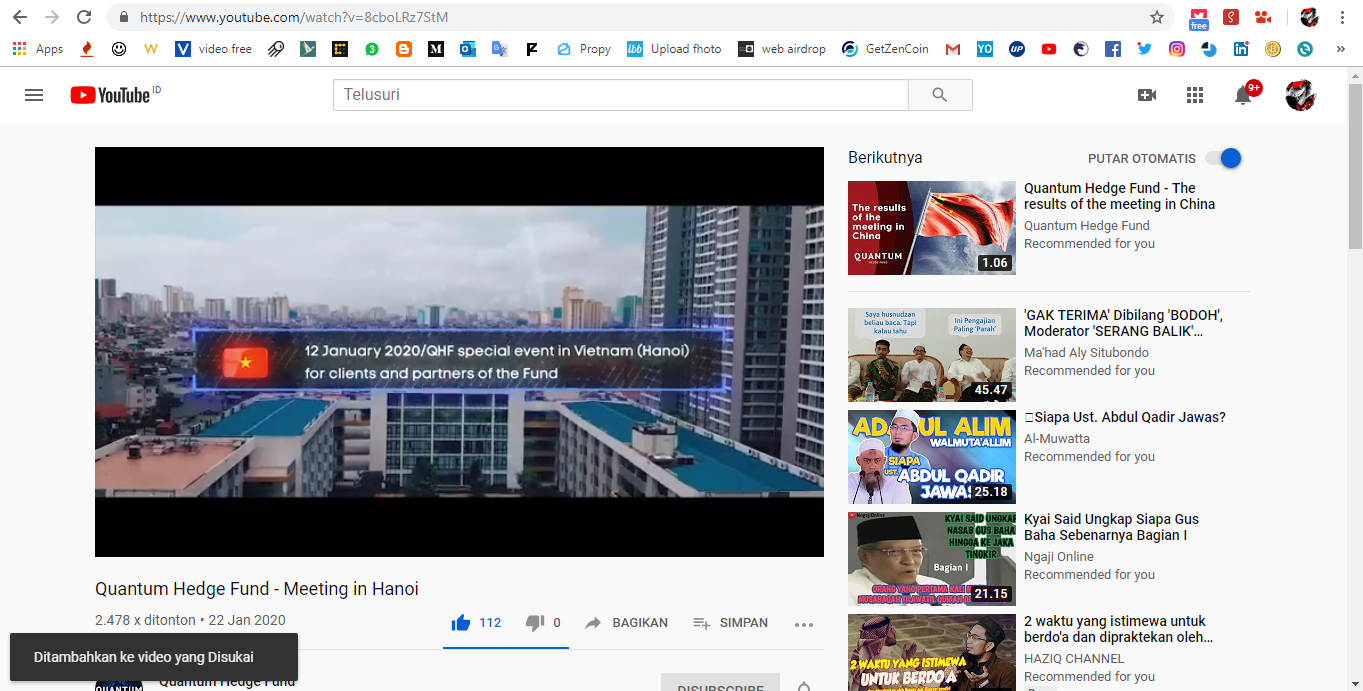Open the BAGIKAN share button
1363x691 pixels.
626,623
